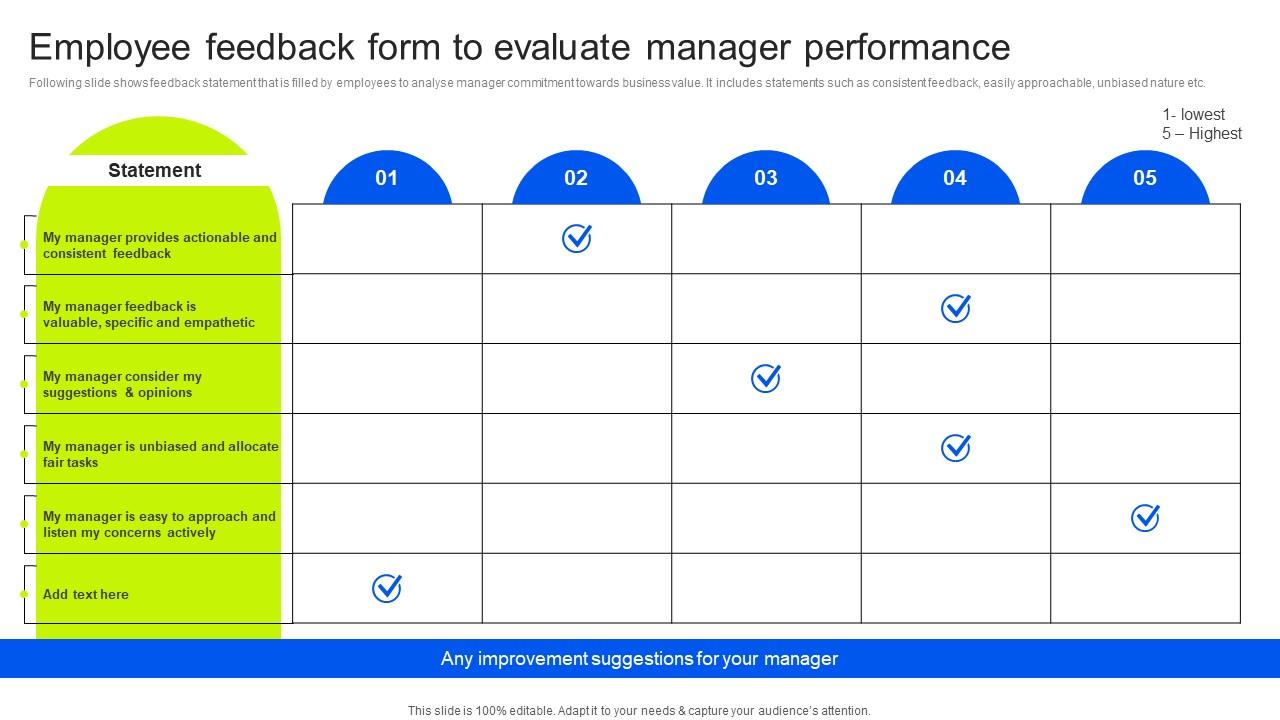
Task: Click the Any improvement suggestions blue bar
Action: click(x=640, y=659)
